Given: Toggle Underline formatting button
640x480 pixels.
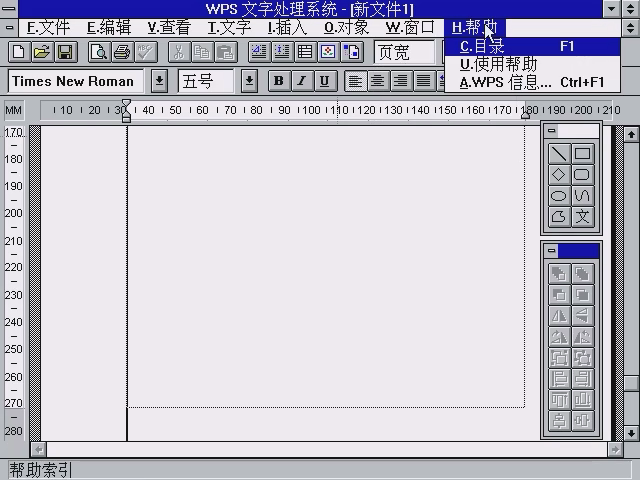Looking at the screenshot, I should (325, 81).
